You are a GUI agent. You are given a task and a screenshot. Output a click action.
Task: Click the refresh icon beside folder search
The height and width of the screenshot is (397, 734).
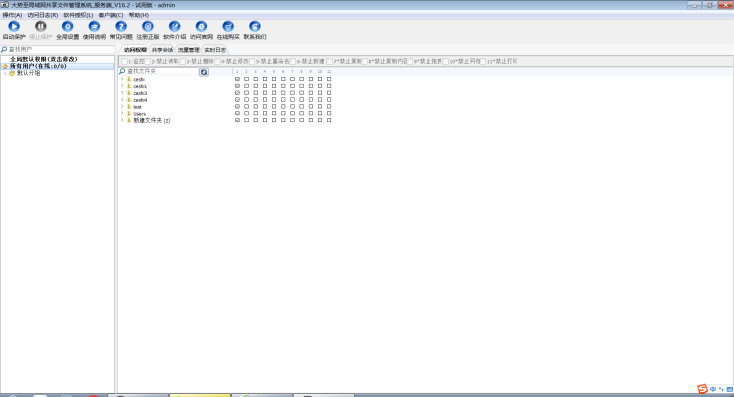pos(204,72)
